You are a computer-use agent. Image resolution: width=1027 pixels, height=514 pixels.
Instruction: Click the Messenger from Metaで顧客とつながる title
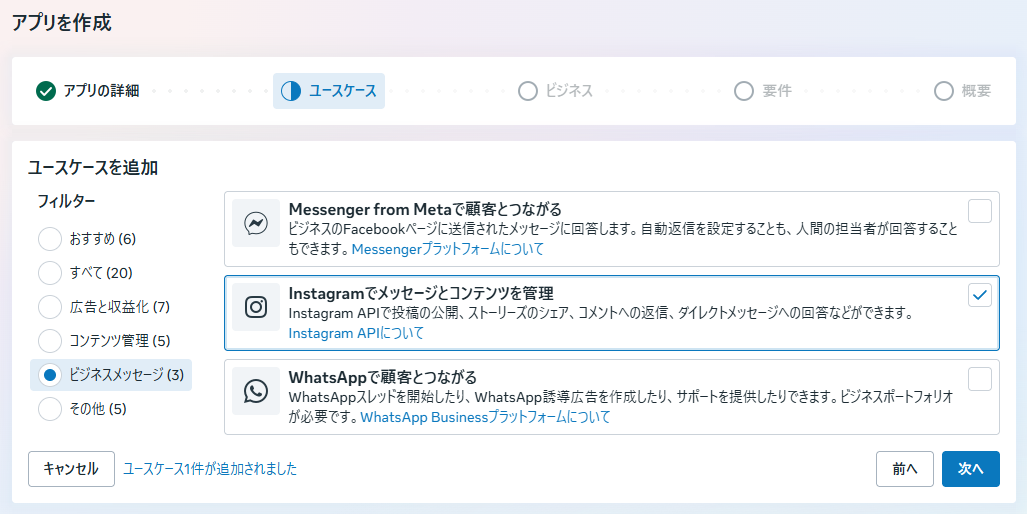tap(425, 210)
